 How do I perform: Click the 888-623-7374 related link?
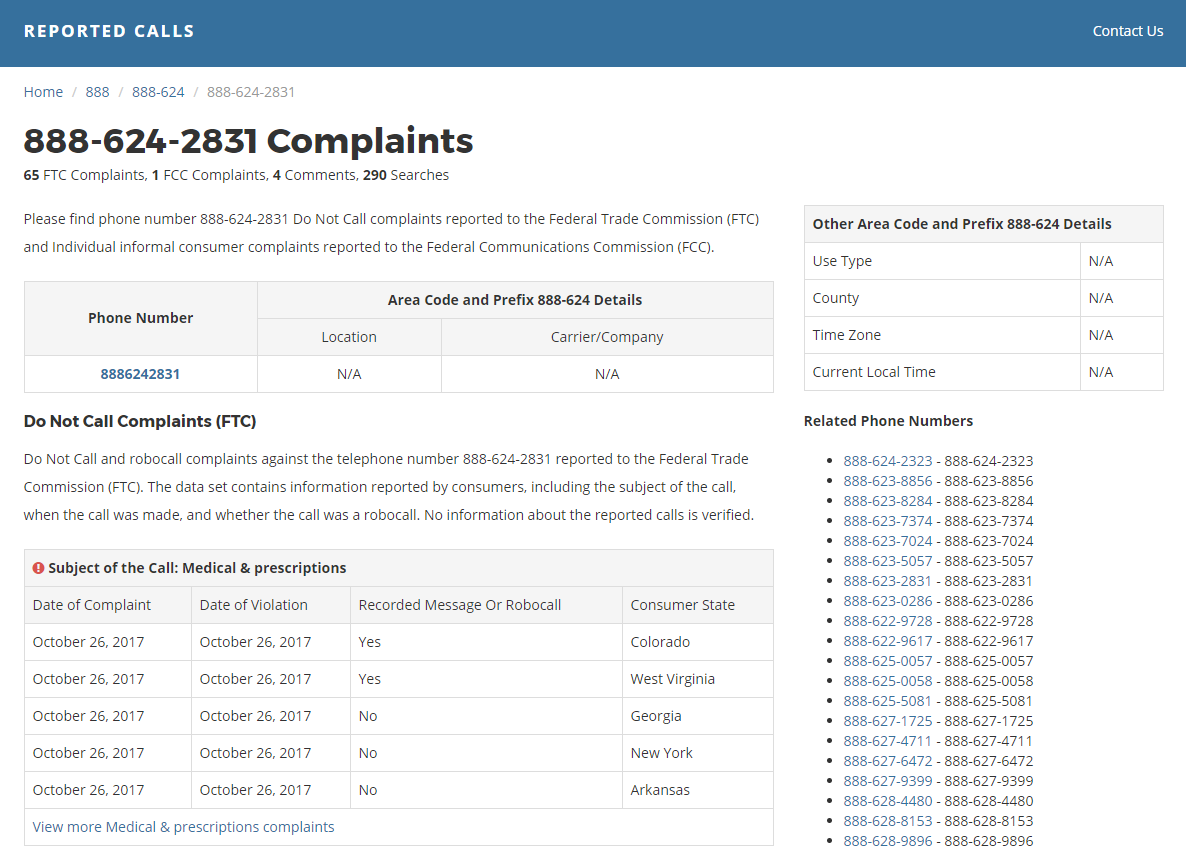[889, 520]
